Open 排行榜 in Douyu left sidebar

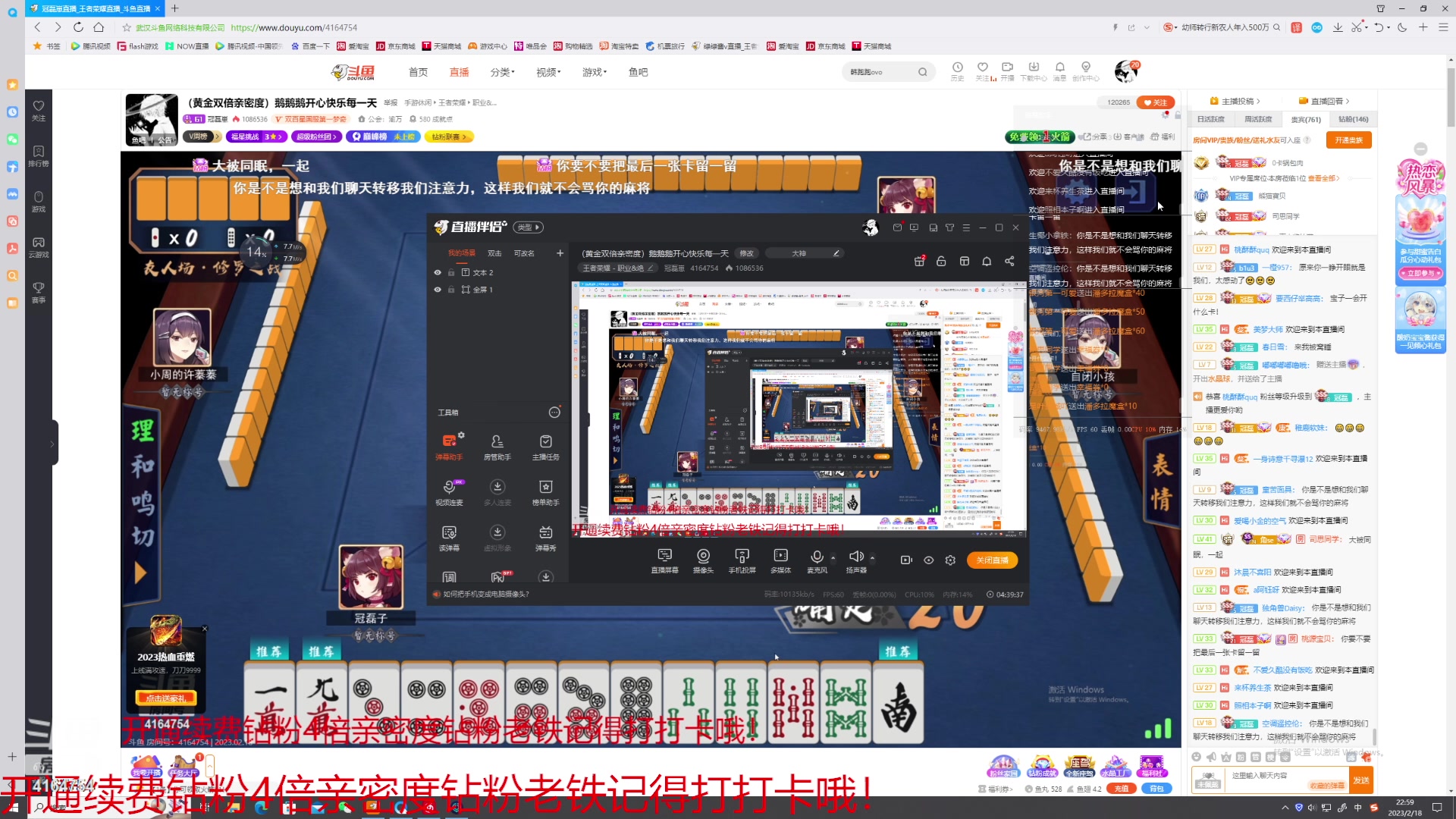click(38, 156)
